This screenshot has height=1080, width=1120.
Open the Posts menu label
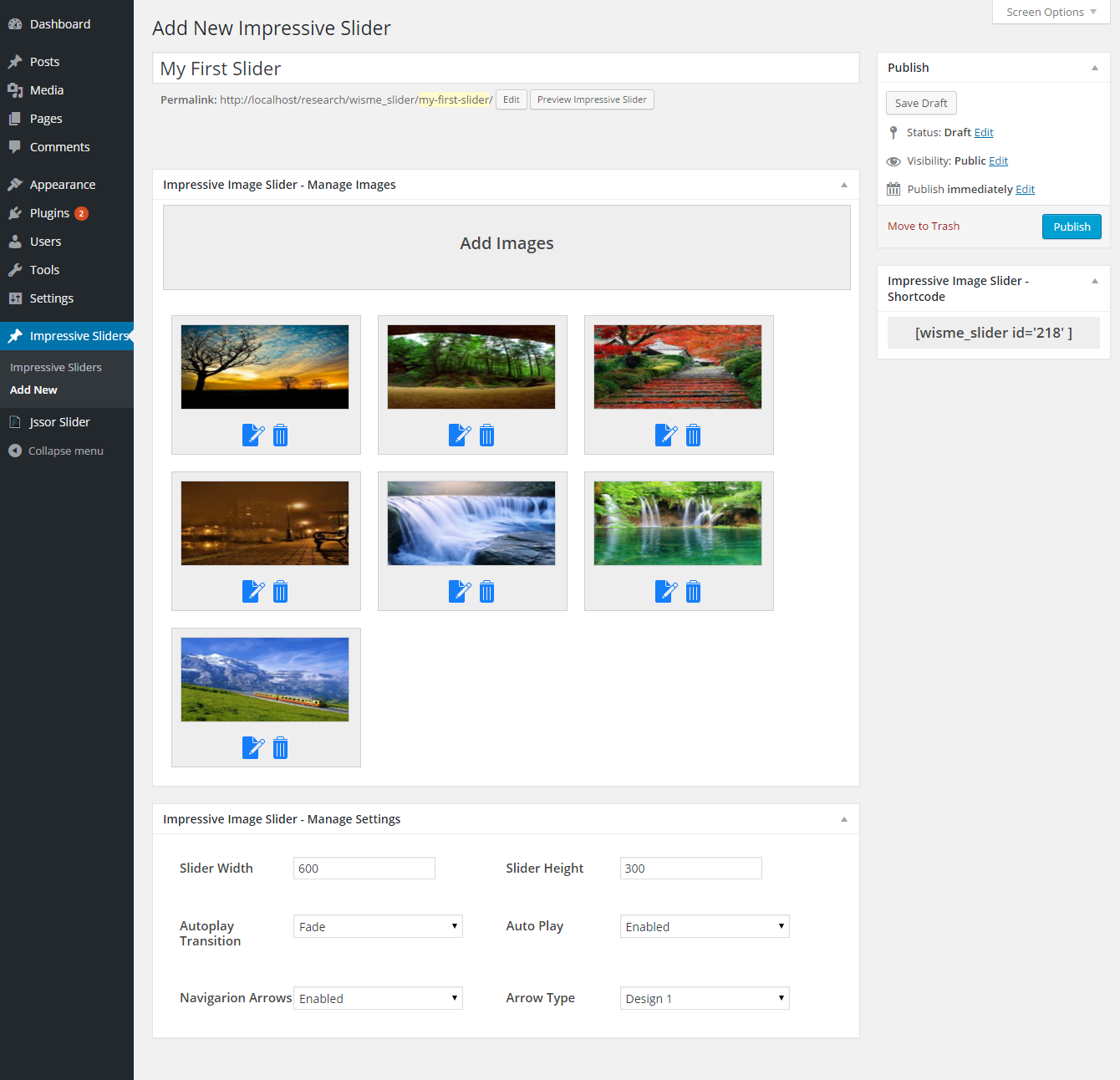point(44,62)
